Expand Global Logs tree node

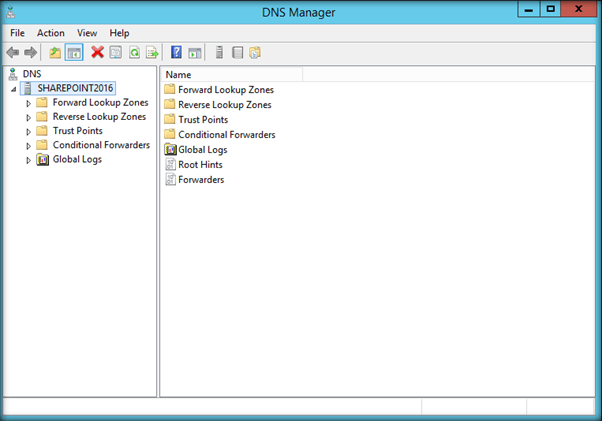coord(28,160)
